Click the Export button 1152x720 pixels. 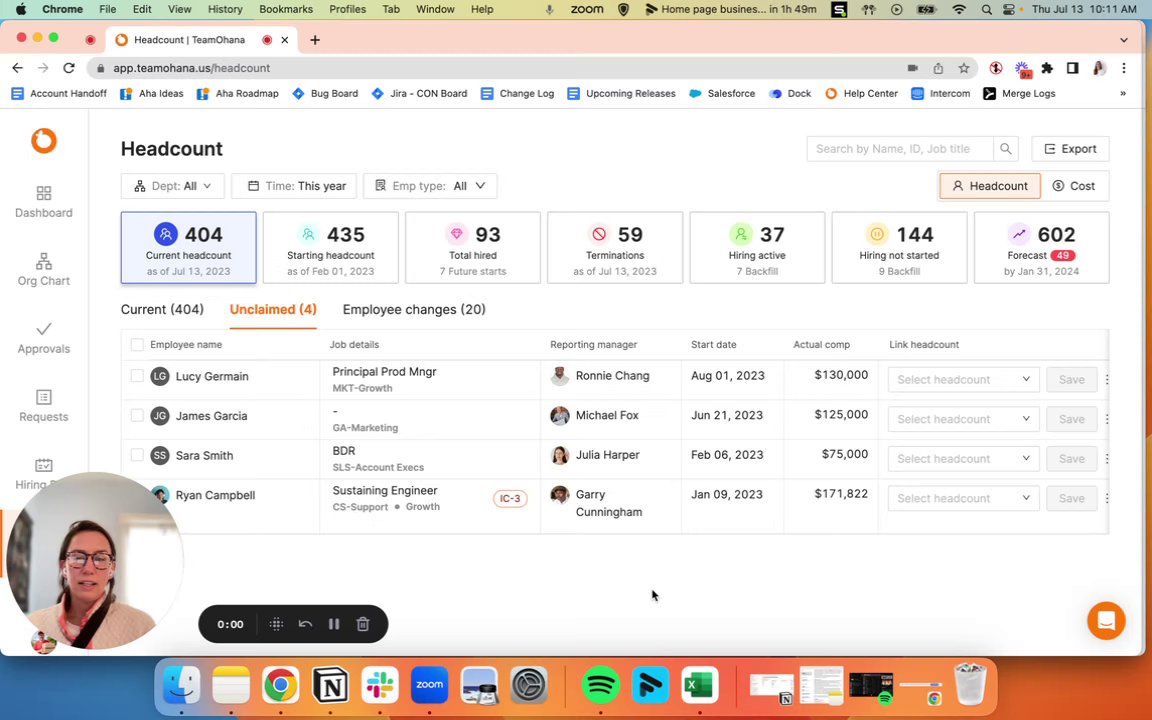pyautogui.click(x=1070, y=148)
